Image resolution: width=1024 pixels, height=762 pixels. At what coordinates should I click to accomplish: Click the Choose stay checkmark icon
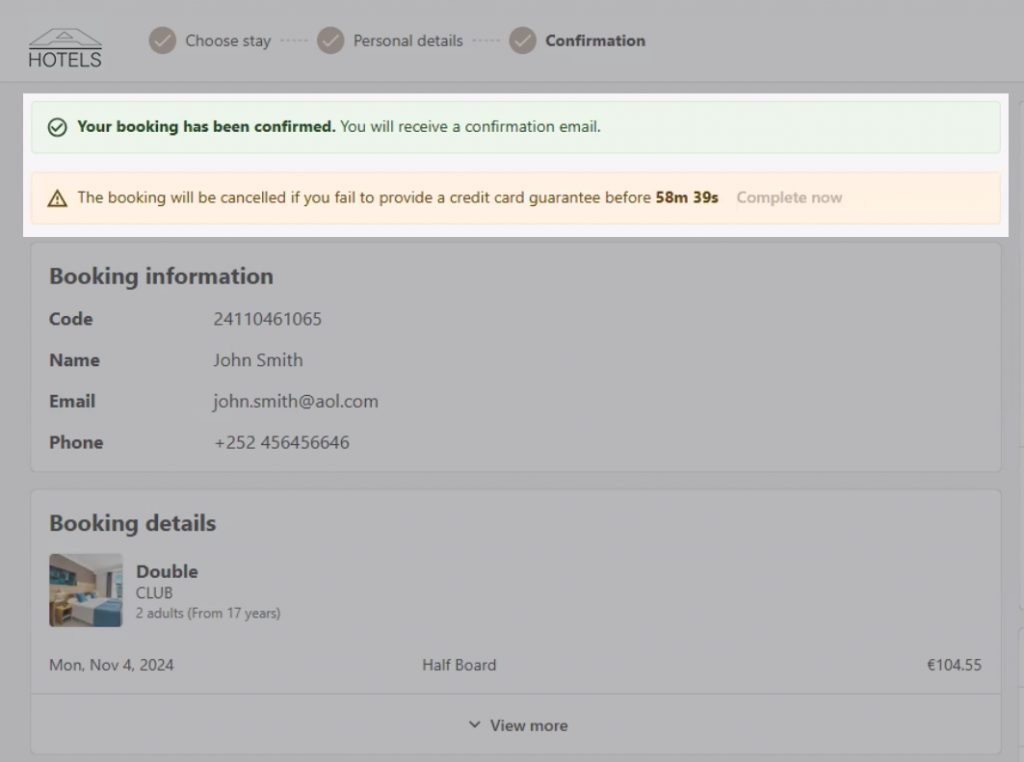162,41
